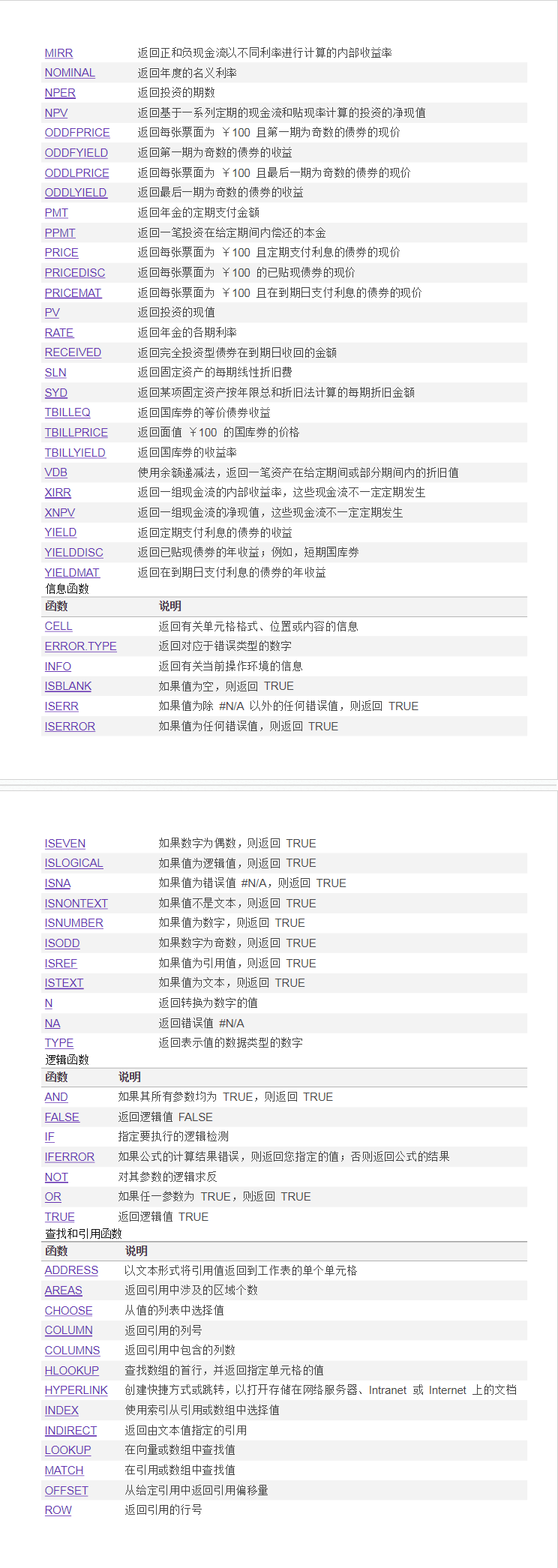Click the AREAS link
Image resolution: width=558 pixels, height=1568 pixels.
point(64,1291)
